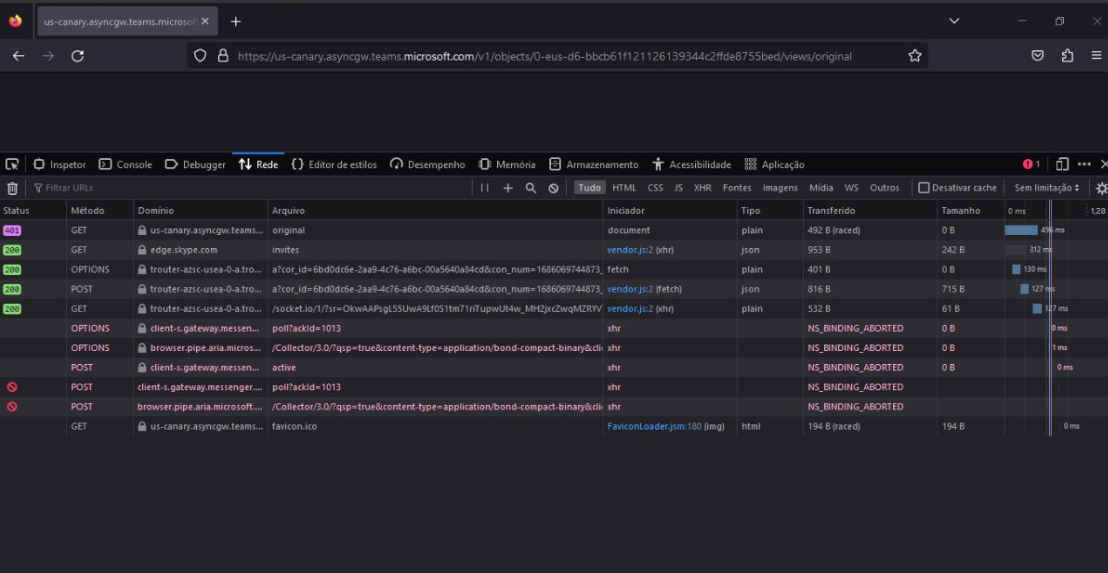Open the FaviconLoader.jsm:180 initiator link

click(654, 426)
